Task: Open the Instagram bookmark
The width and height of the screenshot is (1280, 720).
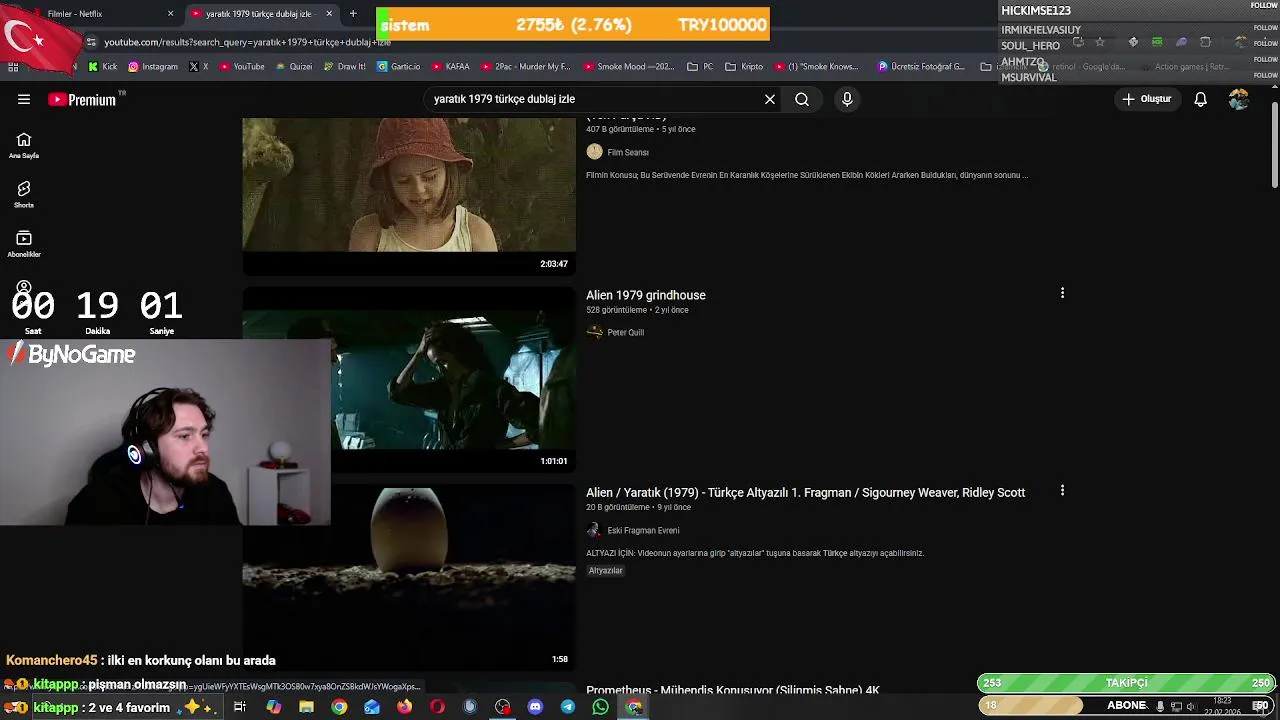Action: (153, 67)
